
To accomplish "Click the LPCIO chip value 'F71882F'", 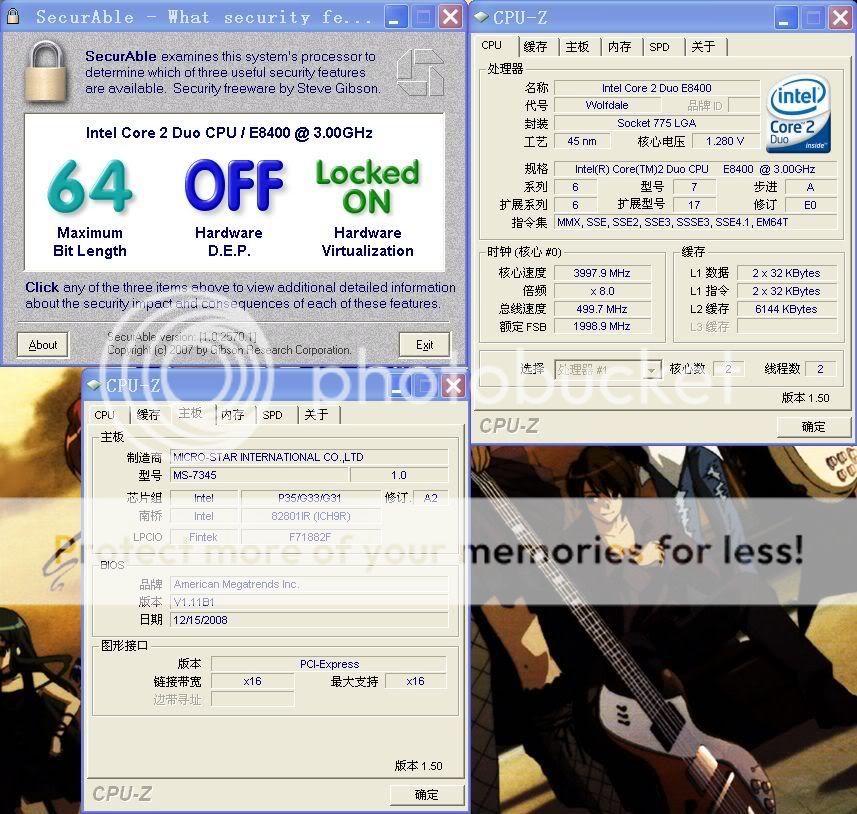I will click(310, 537).
